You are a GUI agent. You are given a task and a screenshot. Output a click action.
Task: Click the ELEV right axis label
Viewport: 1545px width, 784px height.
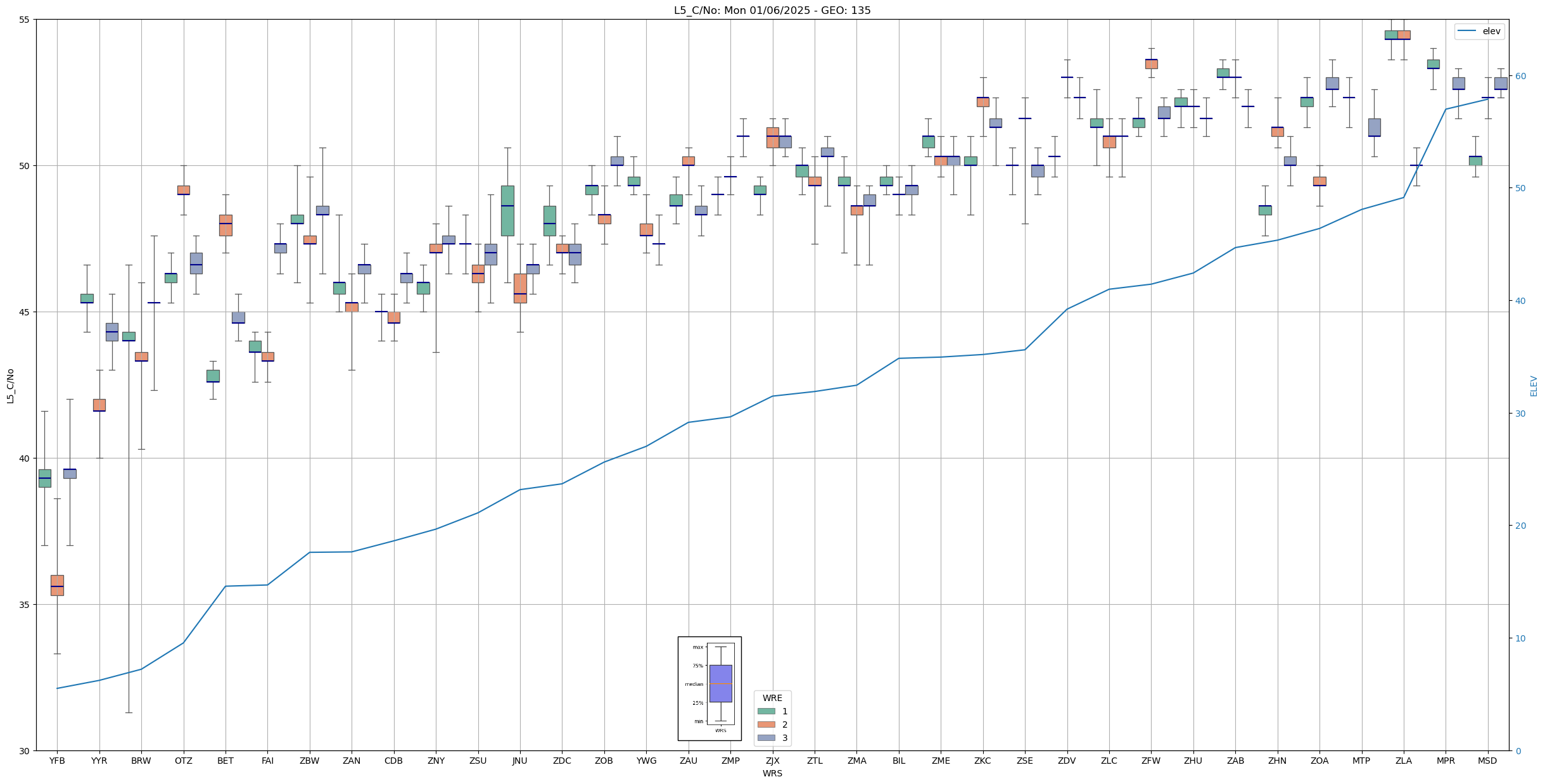(1534, 386)
